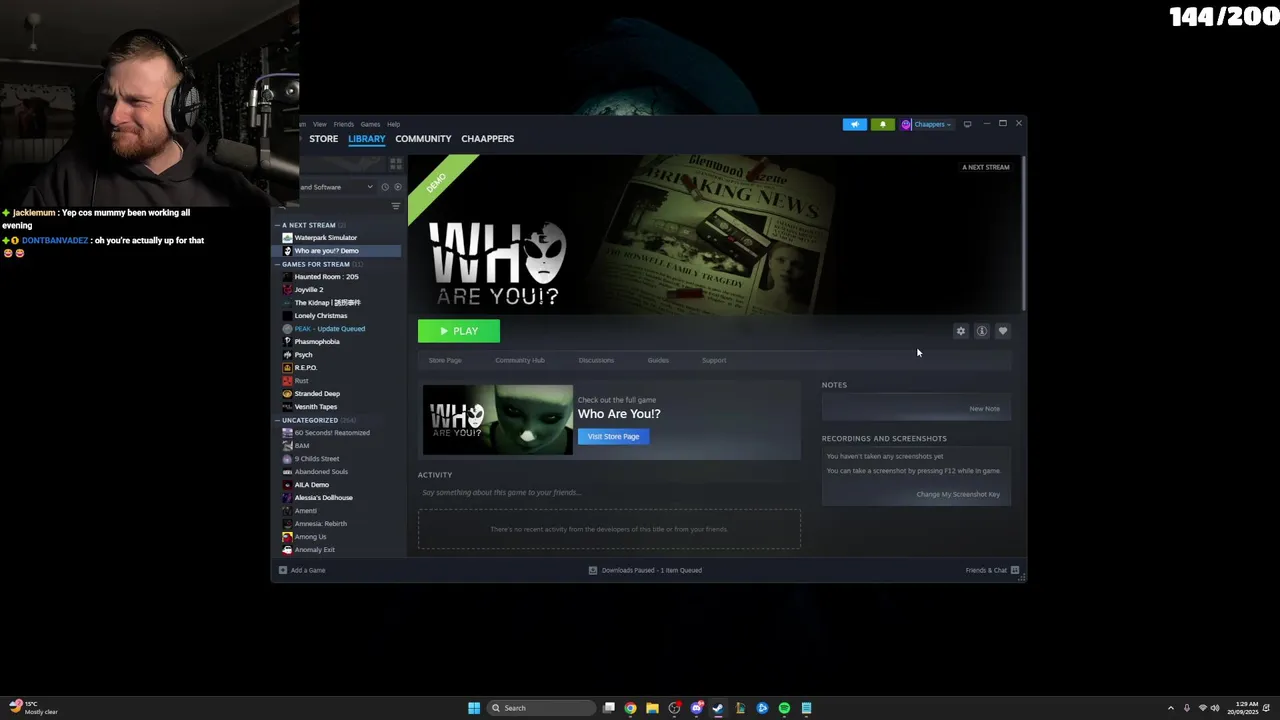This screenshot has height=720, width=1280.
Task: Open the Discussions link
Action: tap(596, 360)
